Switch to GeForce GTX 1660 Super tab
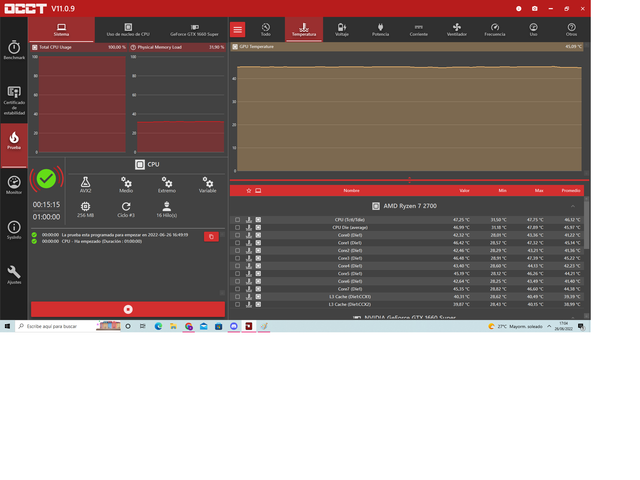The height and width of the screenshot is (480, 640). [x=194, y=29]
